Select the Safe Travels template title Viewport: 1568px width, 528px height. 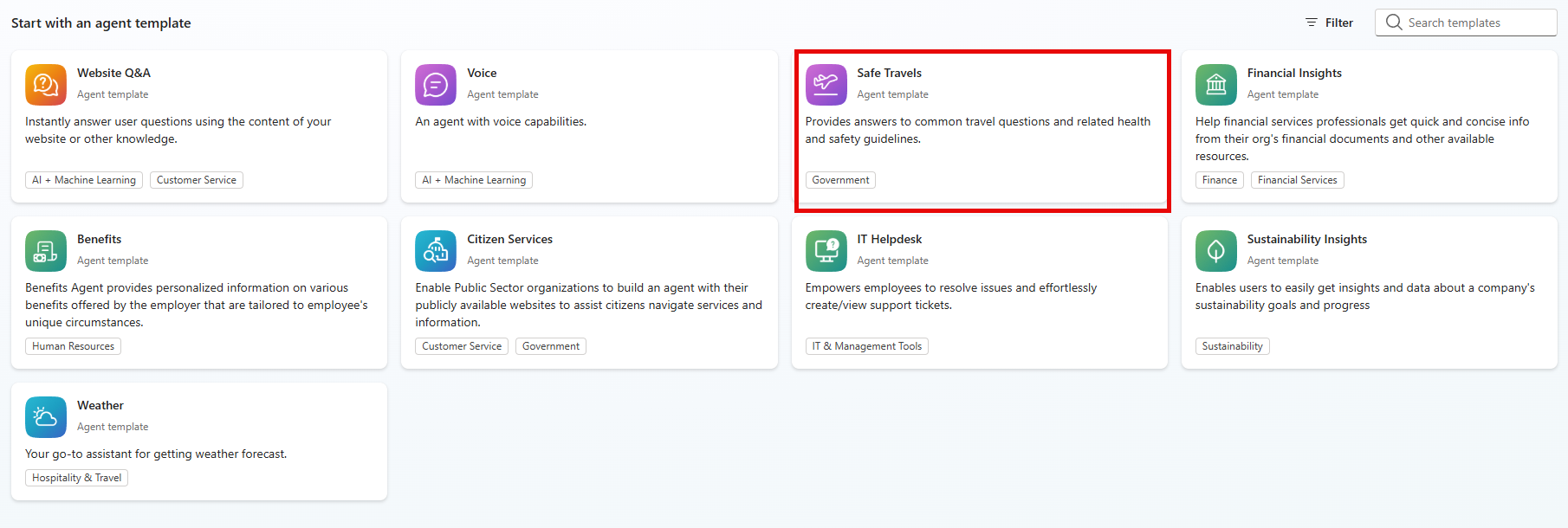[889, 73]
